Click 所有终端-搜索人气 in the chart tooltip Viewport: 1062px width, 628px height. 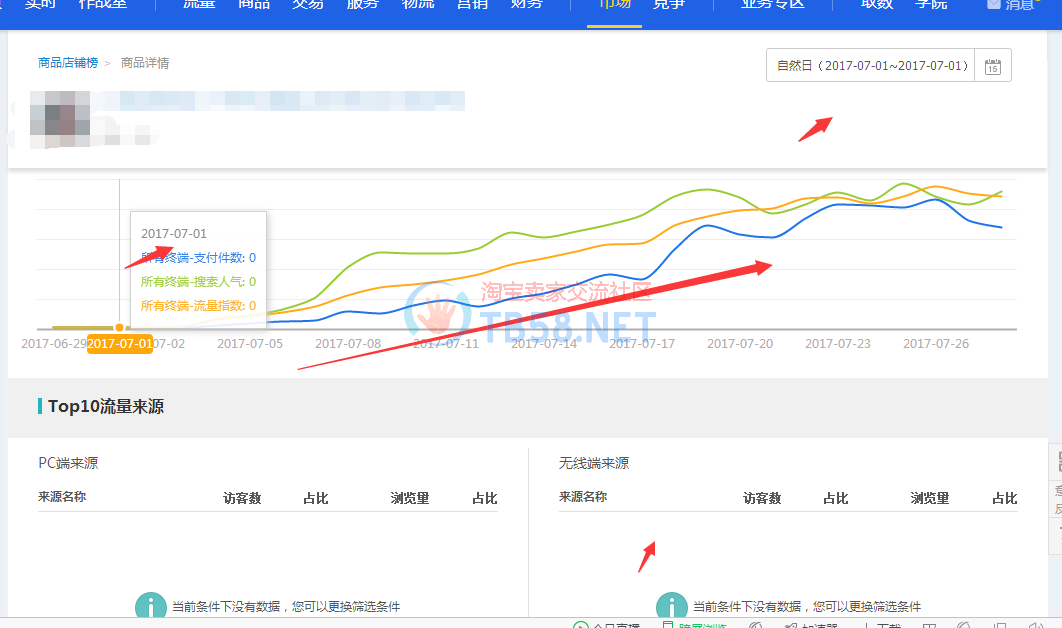point(198,282)
